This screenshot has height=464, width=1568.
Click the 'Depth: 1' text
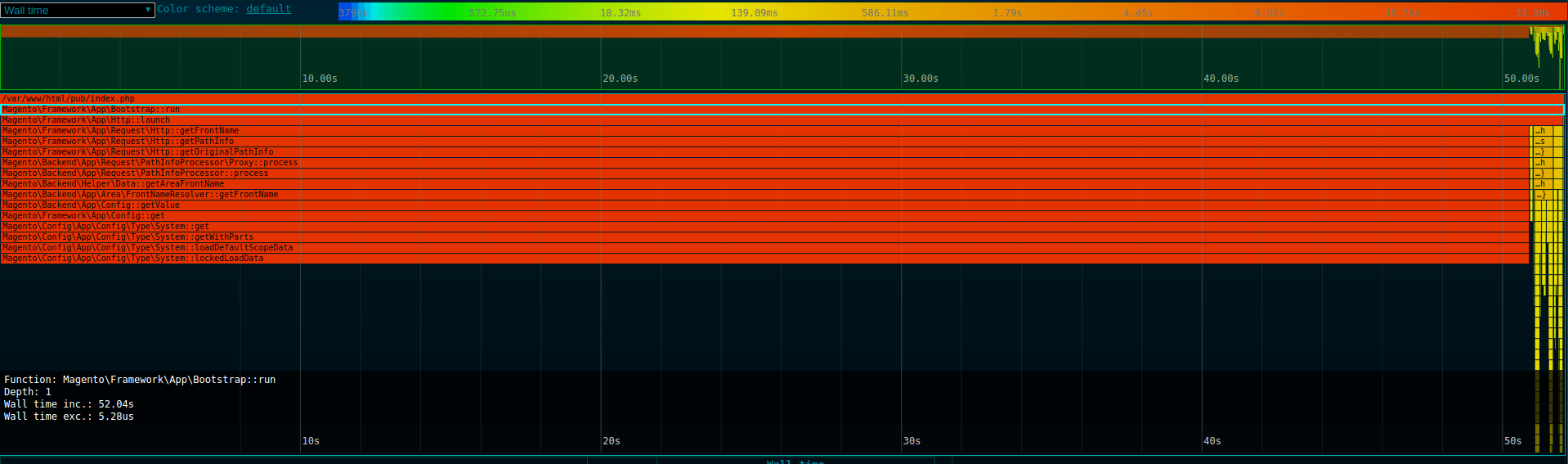[28, 392]
